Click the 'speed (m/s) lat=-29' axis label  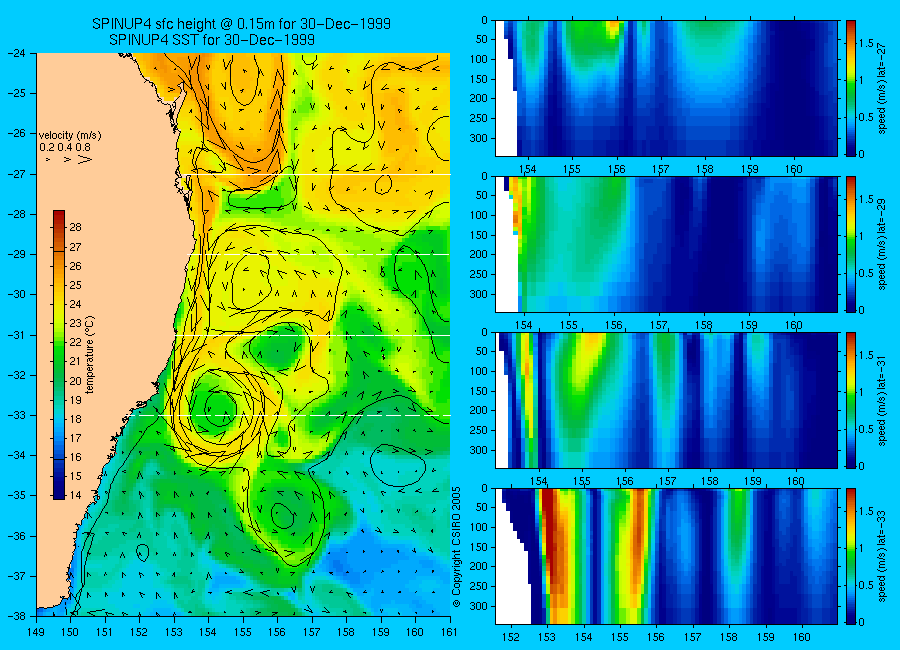(882, 244)
